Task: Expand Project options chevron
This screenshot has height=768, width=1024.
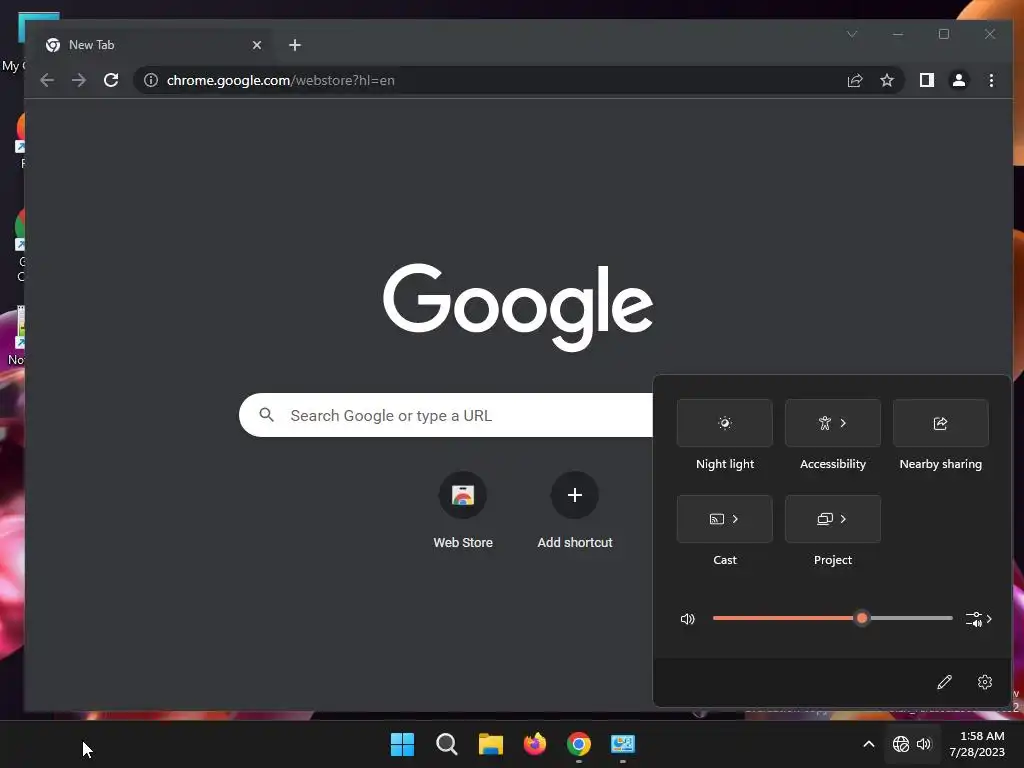Action: click(x=844, y=519)
